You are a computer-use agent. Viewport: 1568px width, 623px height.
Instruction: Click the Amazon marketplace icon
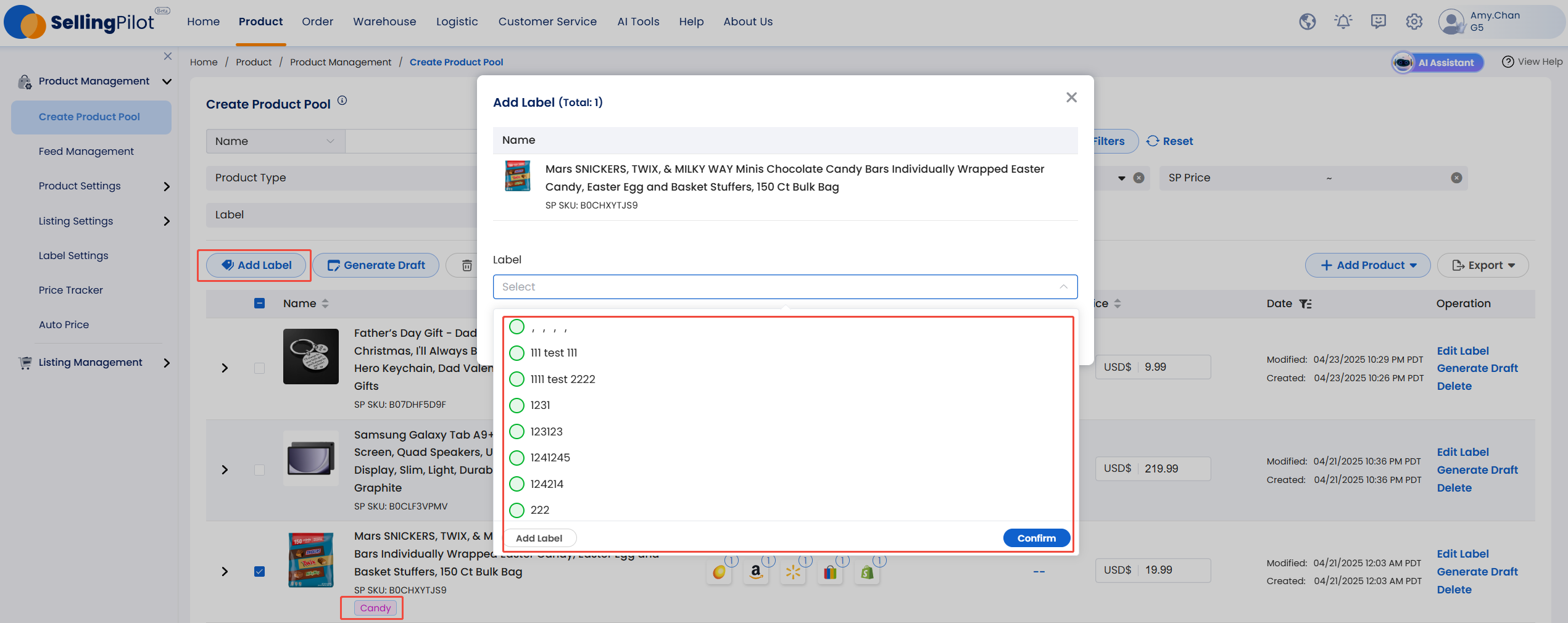point(756,572)
